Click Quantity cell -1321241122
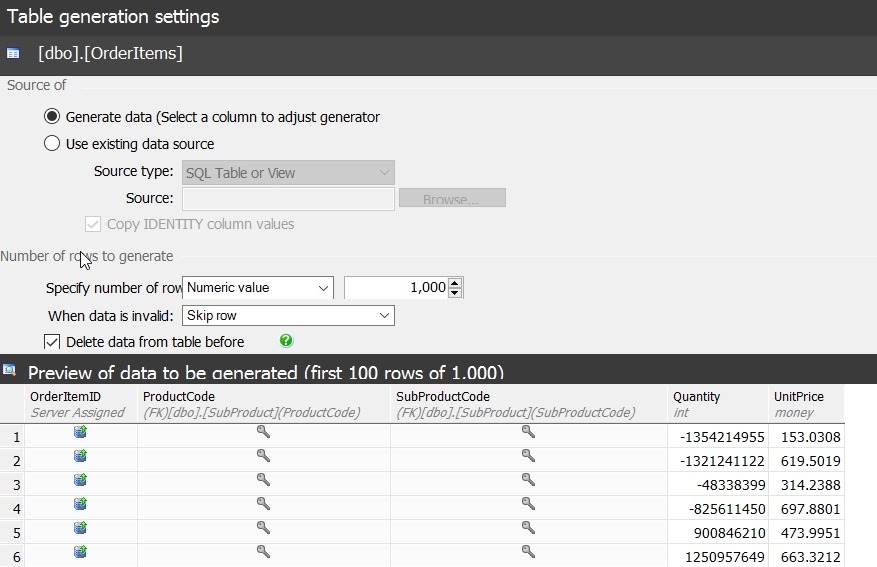This screenshot has width=877, height=567. (718, 461)
